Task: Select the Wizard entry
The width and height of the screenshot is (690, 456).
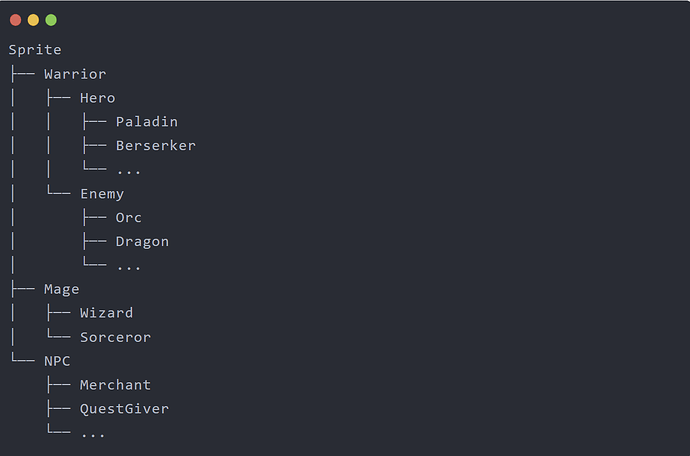Action: pyautogui.click(x=106, y=313)
